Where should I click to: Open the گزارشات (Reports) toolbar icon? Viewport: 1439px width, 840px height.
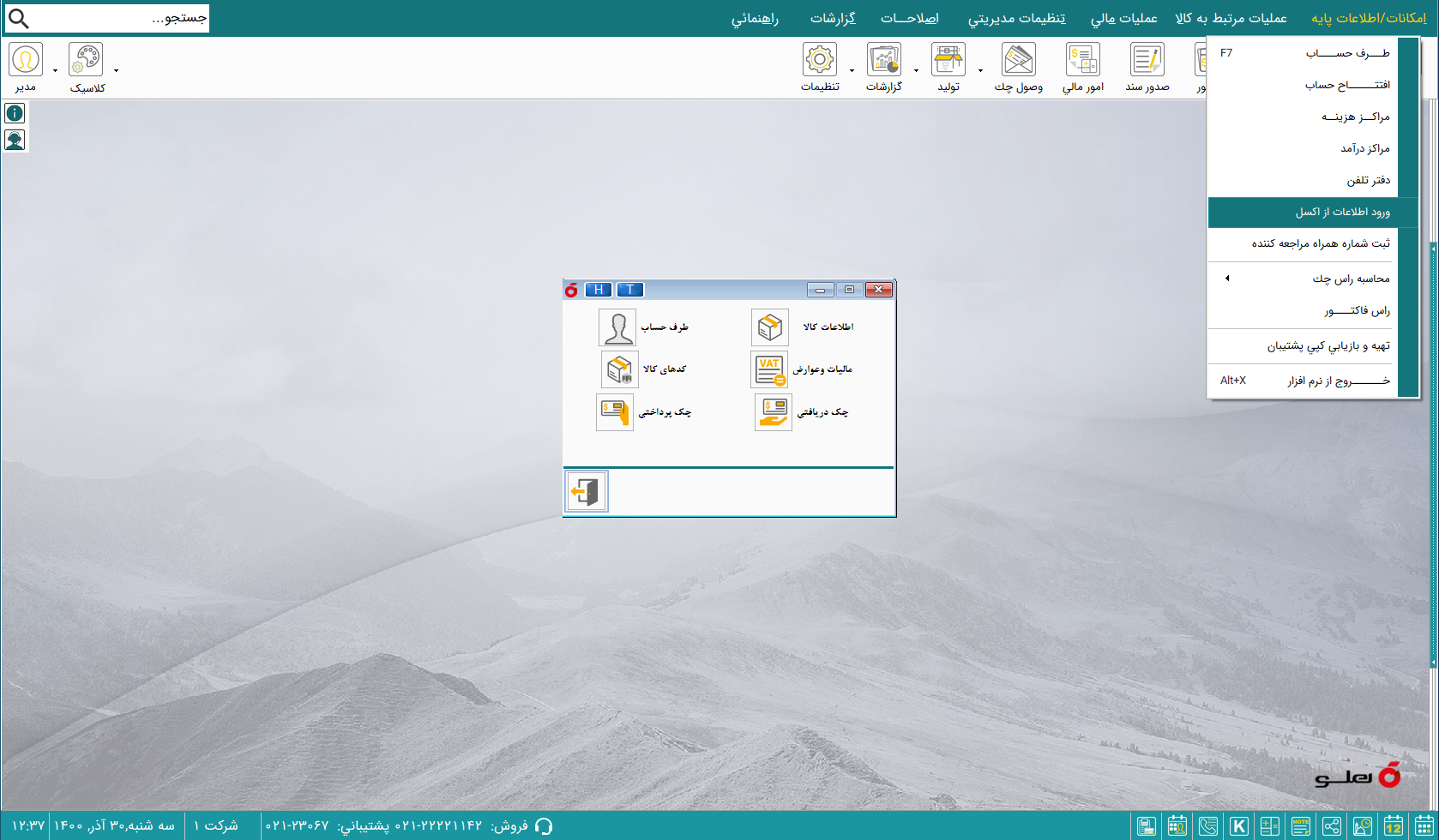click(884, 60)
